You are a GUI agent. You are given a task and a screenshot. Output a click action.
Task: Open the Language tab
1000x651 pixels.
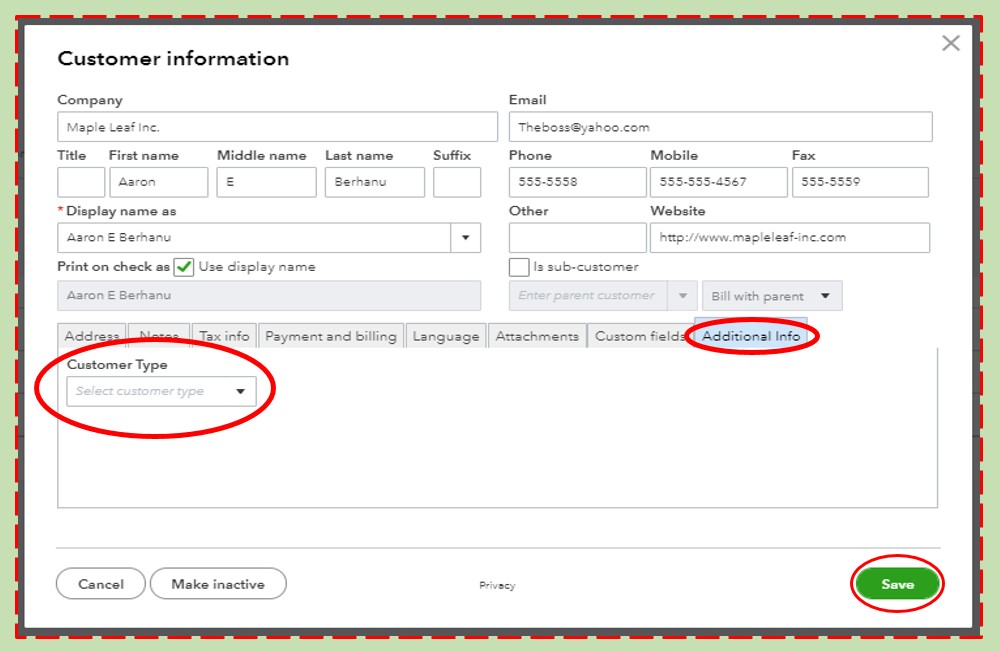click(x=445, y=336)
